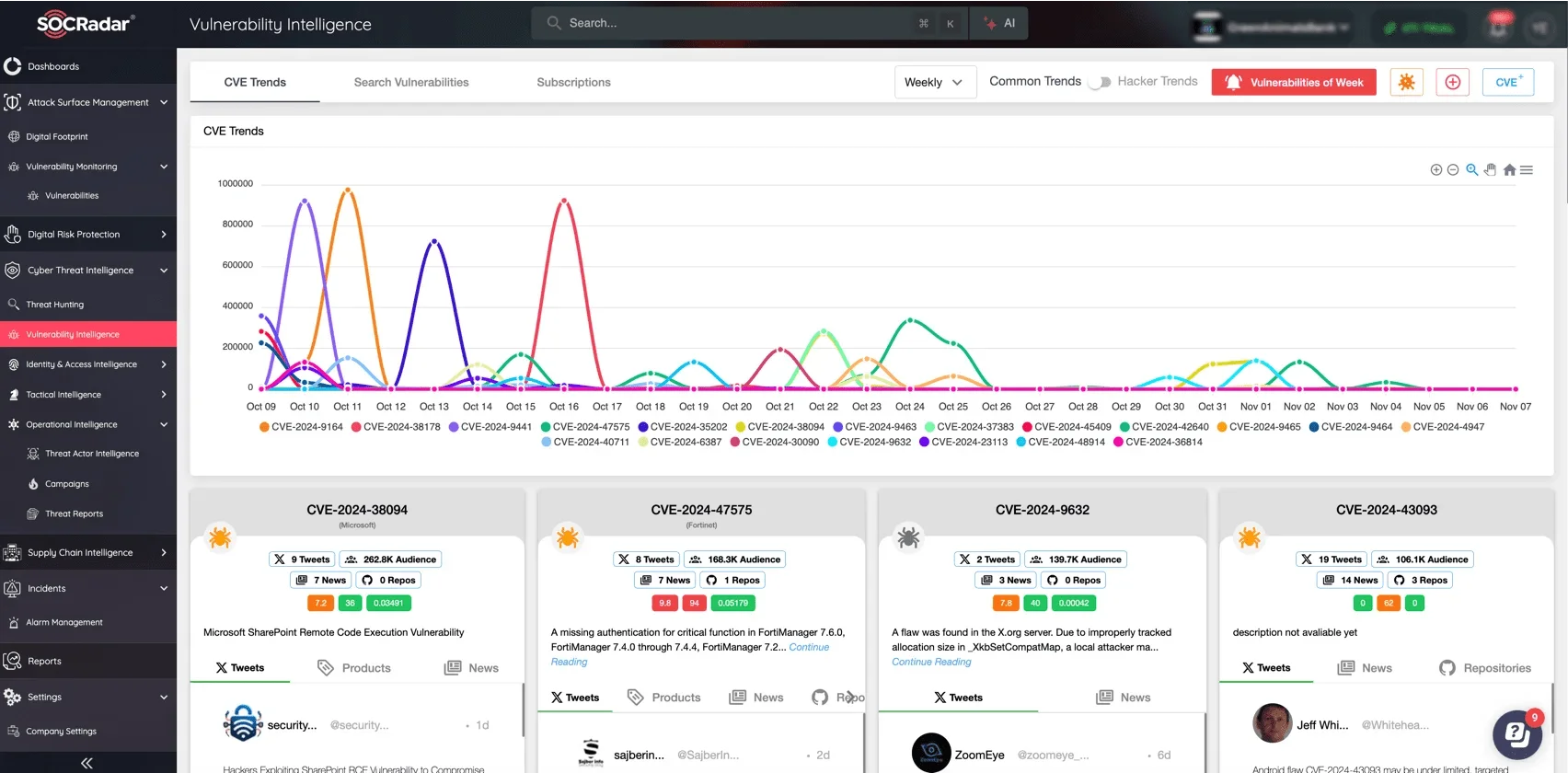Screen dimensions: 1568x773
Task: Expand the Settings sidebar menu
Action: point(88,697)
